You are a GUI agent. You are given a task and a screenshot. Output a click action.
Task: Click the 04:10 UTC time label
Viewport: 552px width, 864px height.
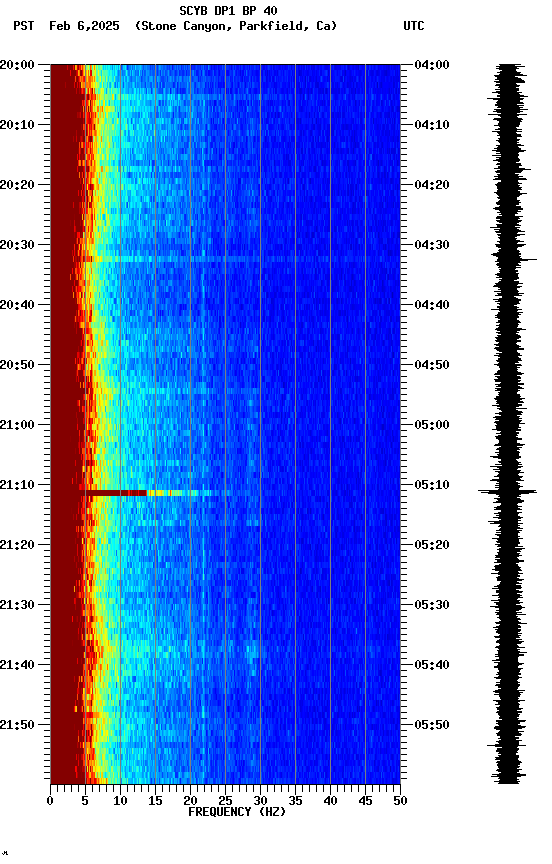432,125
